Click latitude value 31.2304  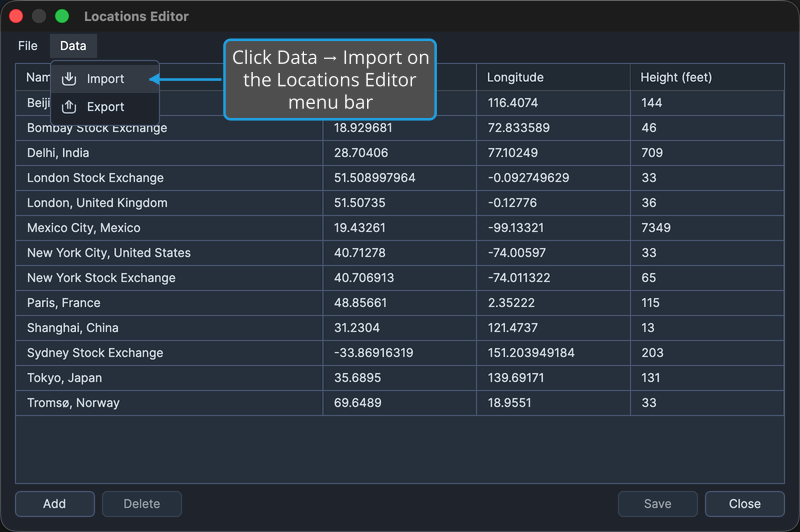357,328
